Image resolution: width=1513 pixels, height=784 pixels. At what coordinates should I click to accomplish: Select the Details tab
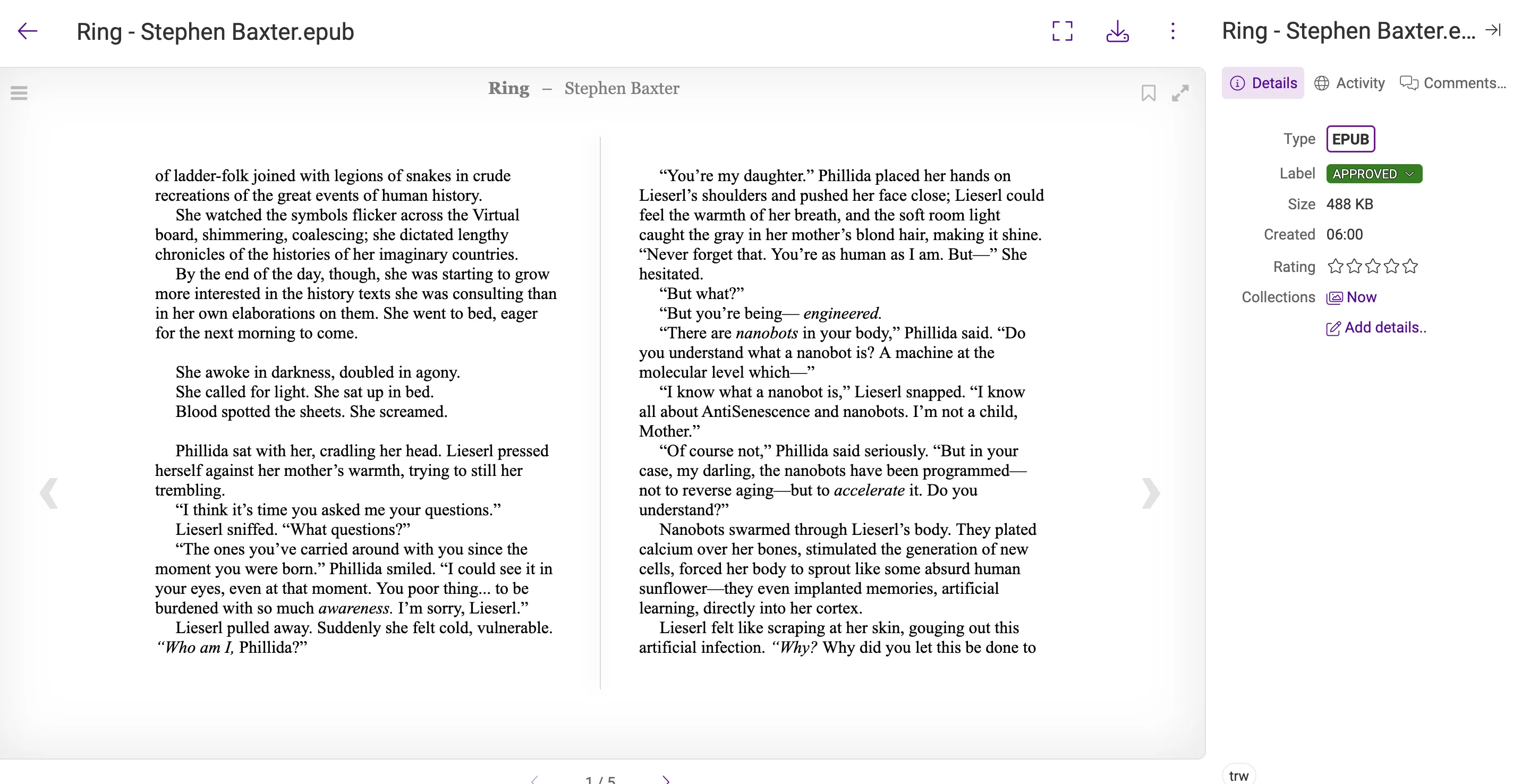point(1263,83)
